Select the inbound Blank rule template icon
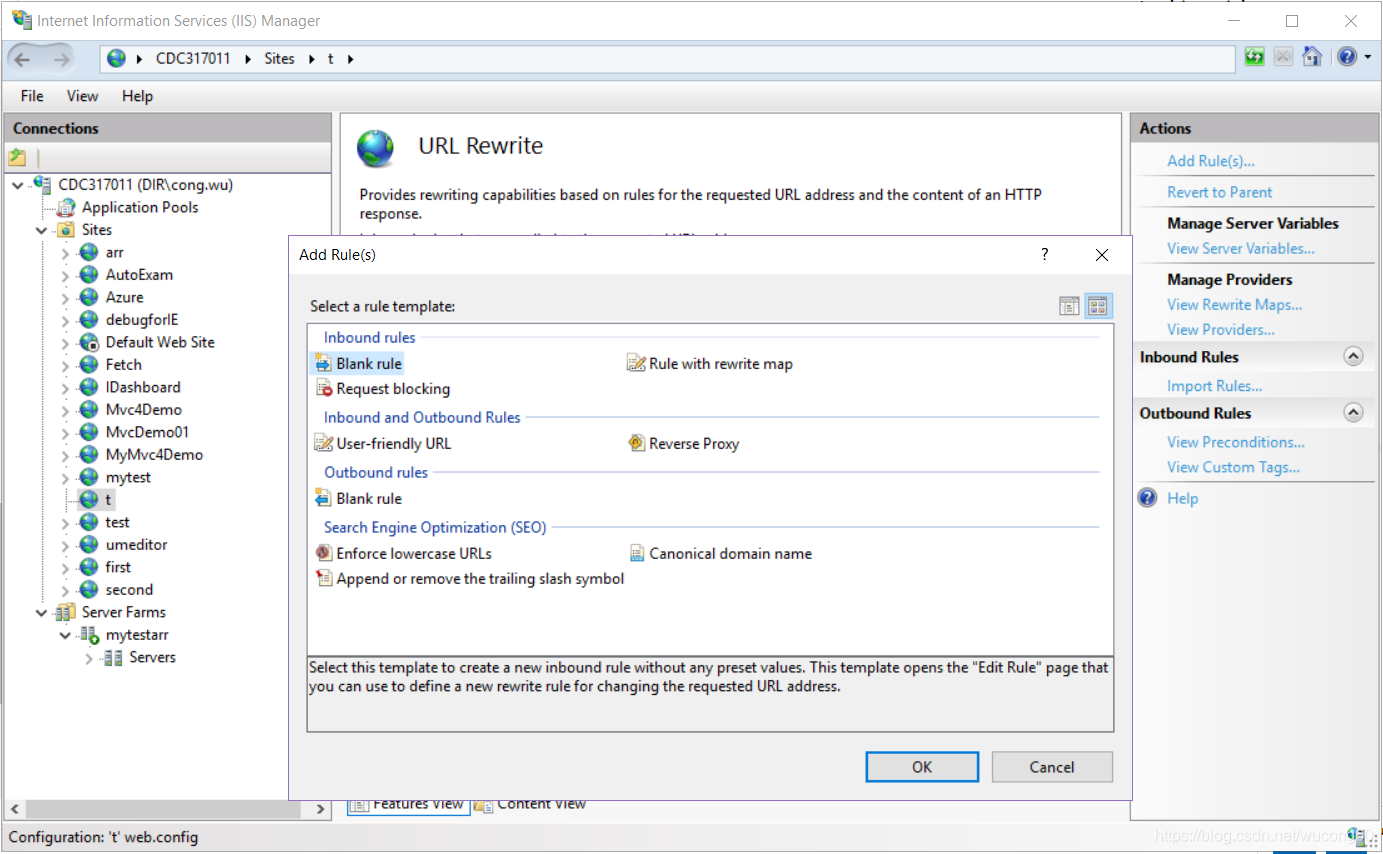The image size is (1383, 854). (x=323, y=364)
